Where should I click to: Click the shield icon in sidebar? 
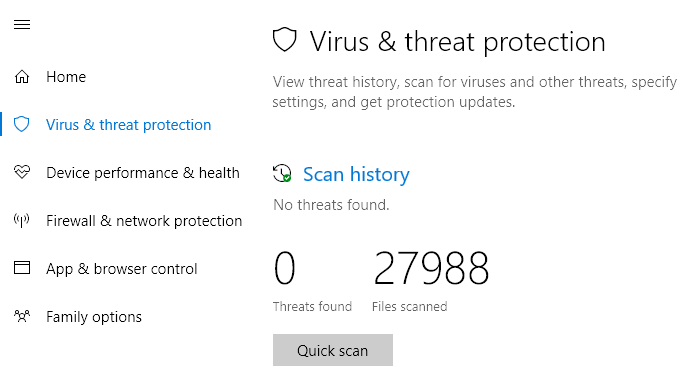click(22, 124)
